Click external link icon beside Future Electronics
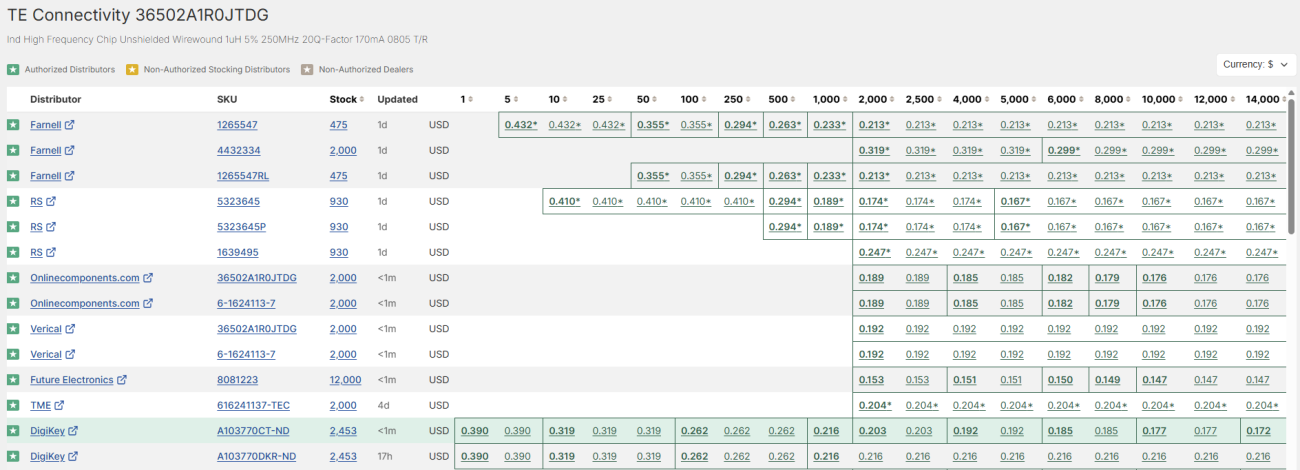This screenshot has width=1300, height=470. point(122,380)
